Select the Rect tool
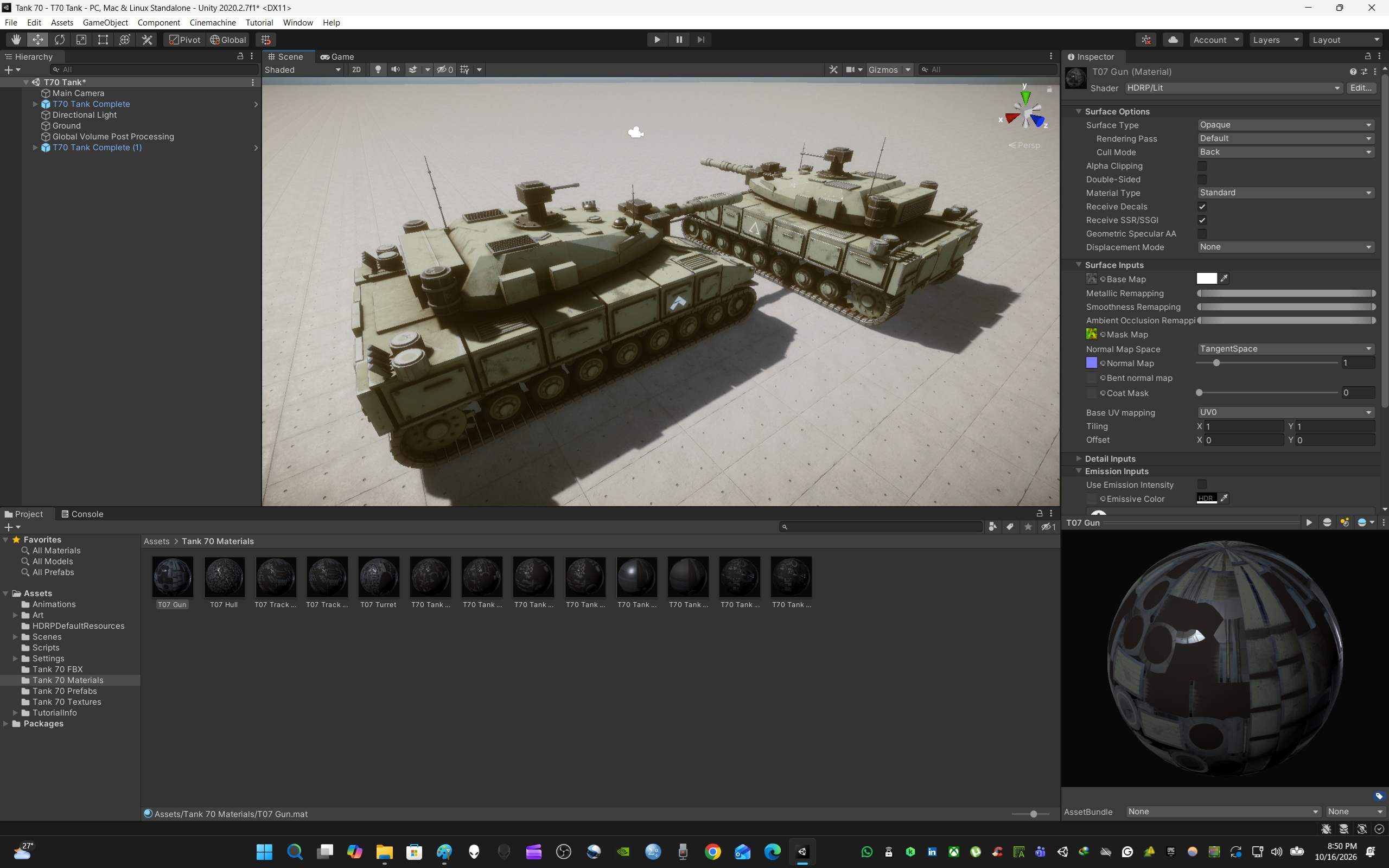1389x868 pixels. click(x=103, y=40)
